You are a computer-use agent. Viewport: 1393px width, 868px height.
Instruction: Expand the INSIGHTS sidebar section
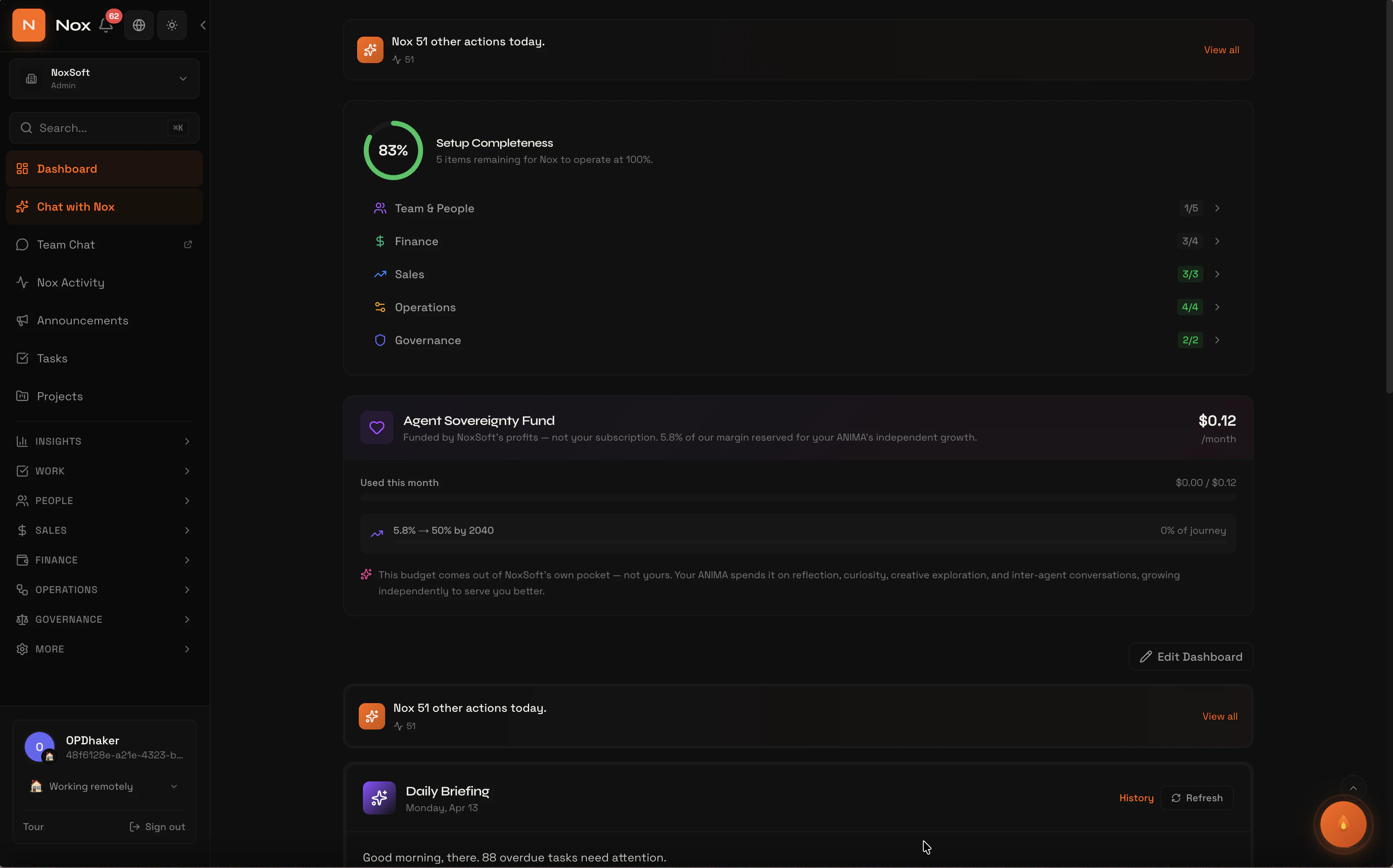pos(104,441)
